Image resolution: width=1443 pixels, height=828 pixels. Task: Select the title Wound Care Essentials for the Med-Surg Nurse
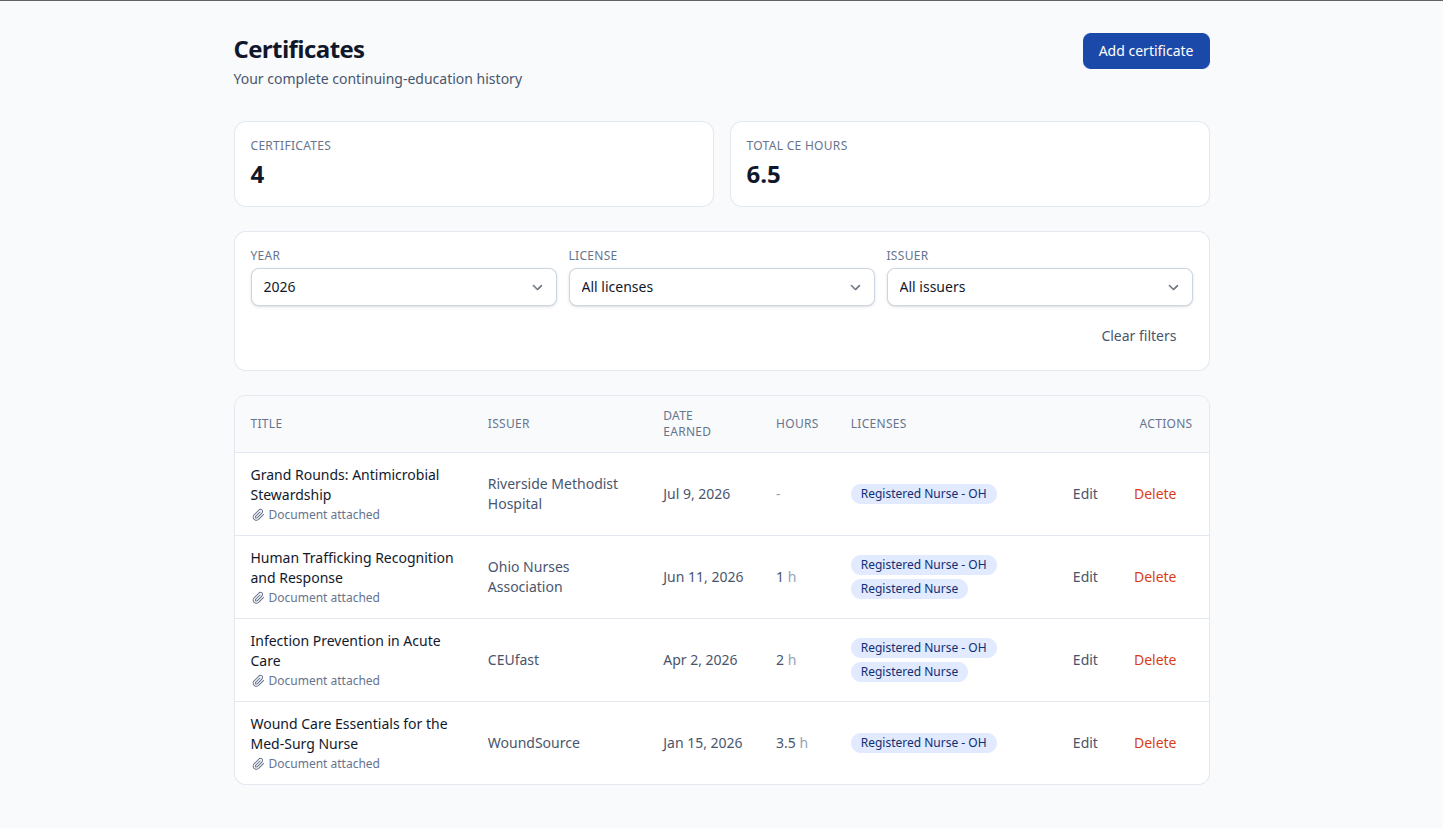(349, 734)
